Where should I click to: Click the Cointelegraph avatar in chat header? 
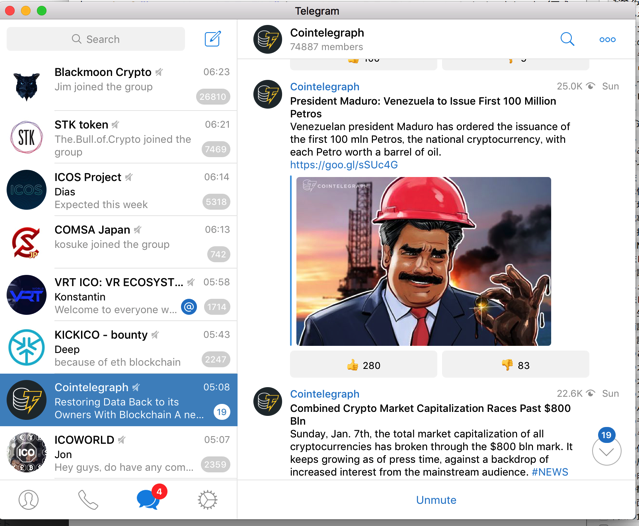(267, 40)
